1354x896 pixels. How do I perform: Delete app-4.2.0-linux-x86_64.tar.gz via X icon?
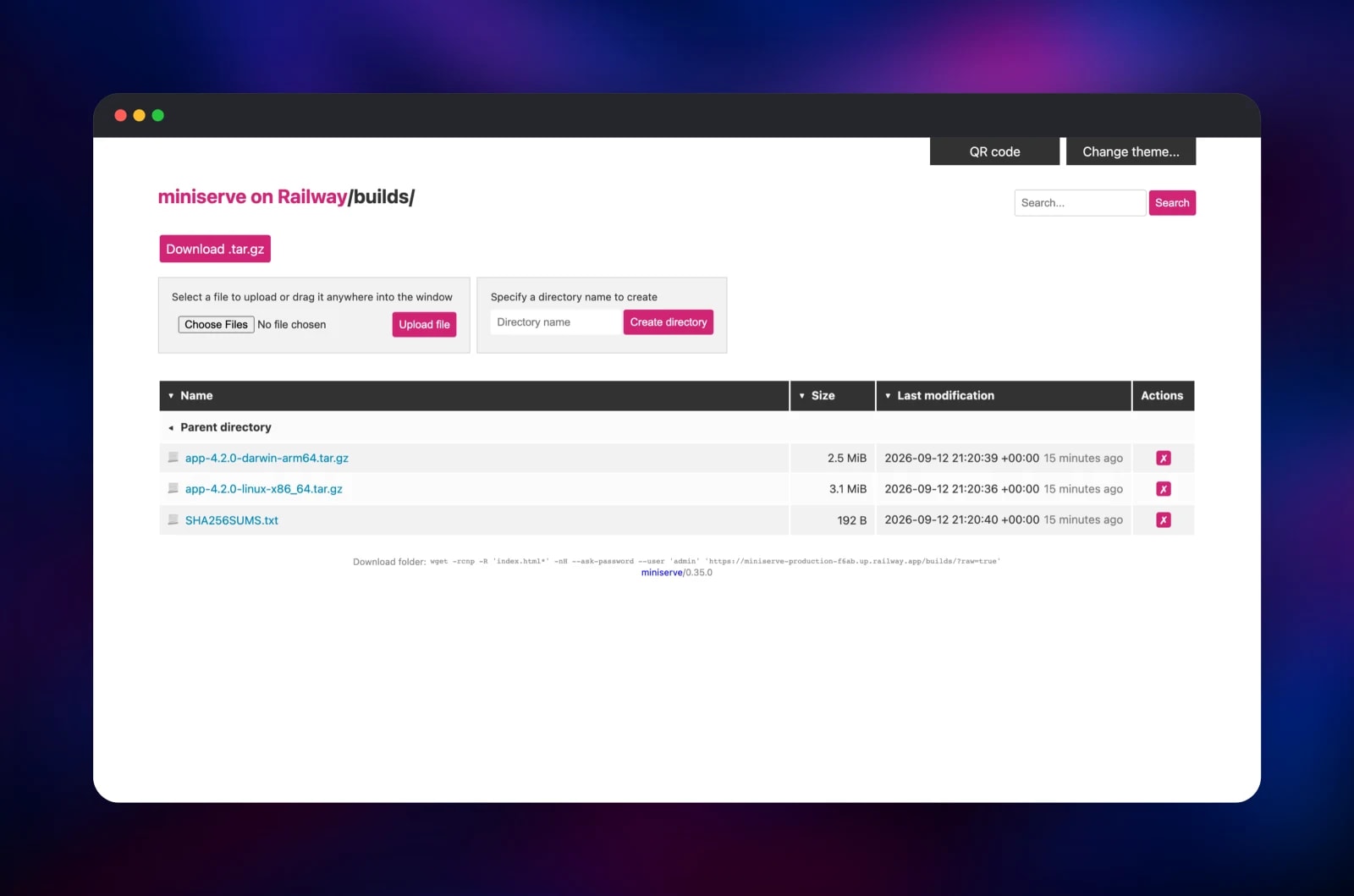[1163, 489]
